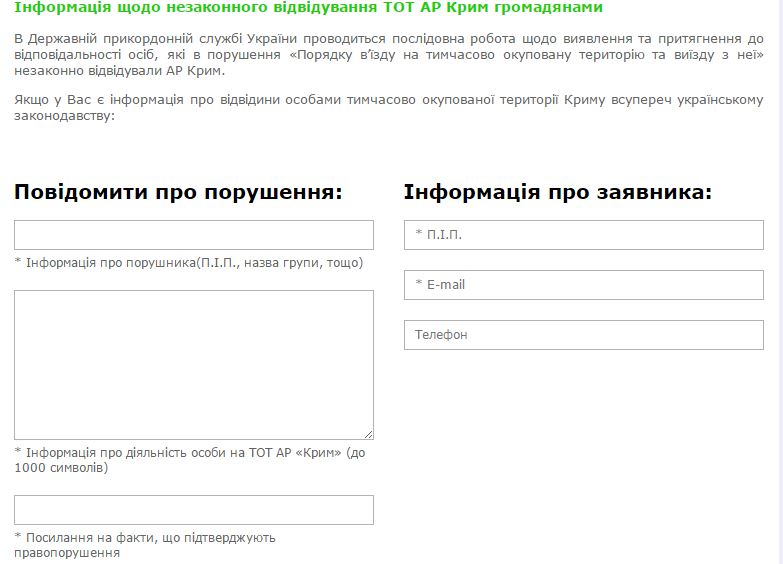Focus the Телефон input field

[x=583, y=335]
